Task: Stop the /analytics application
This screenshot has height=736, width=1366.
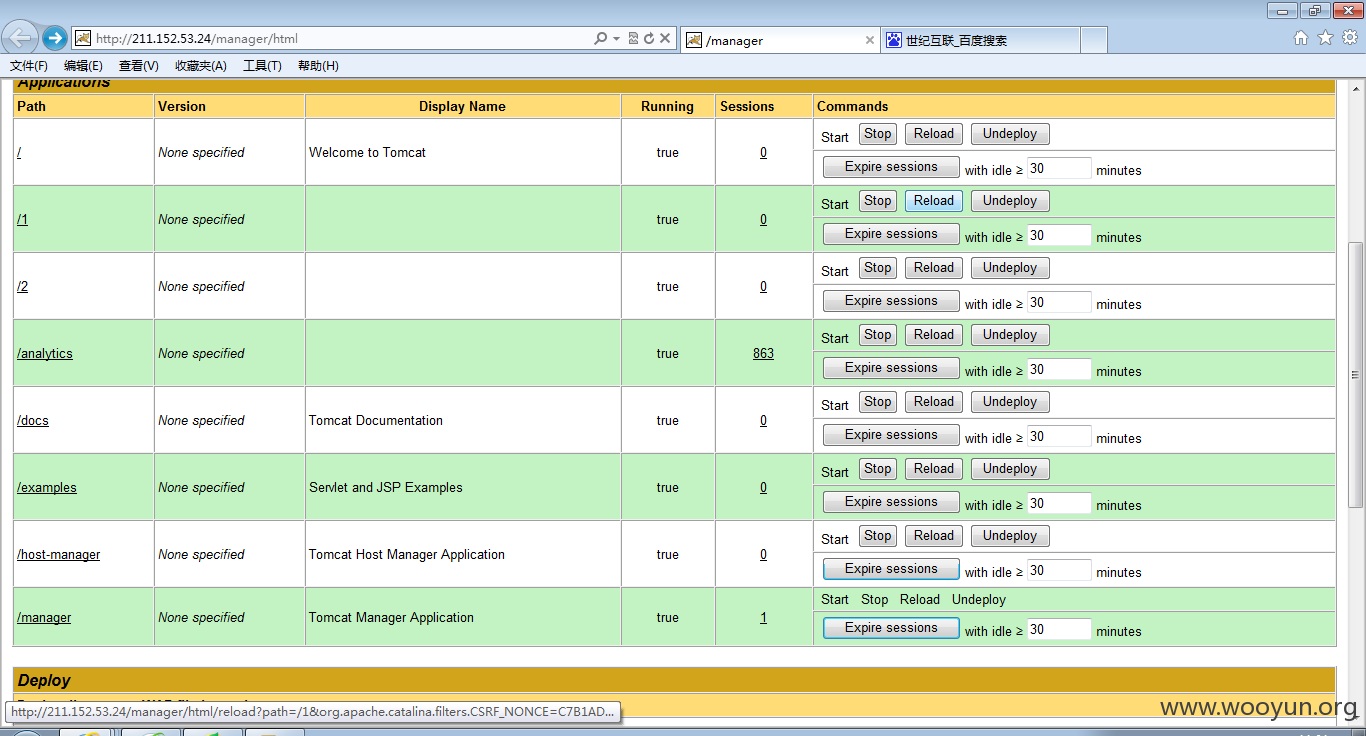Action: [878, 335]
